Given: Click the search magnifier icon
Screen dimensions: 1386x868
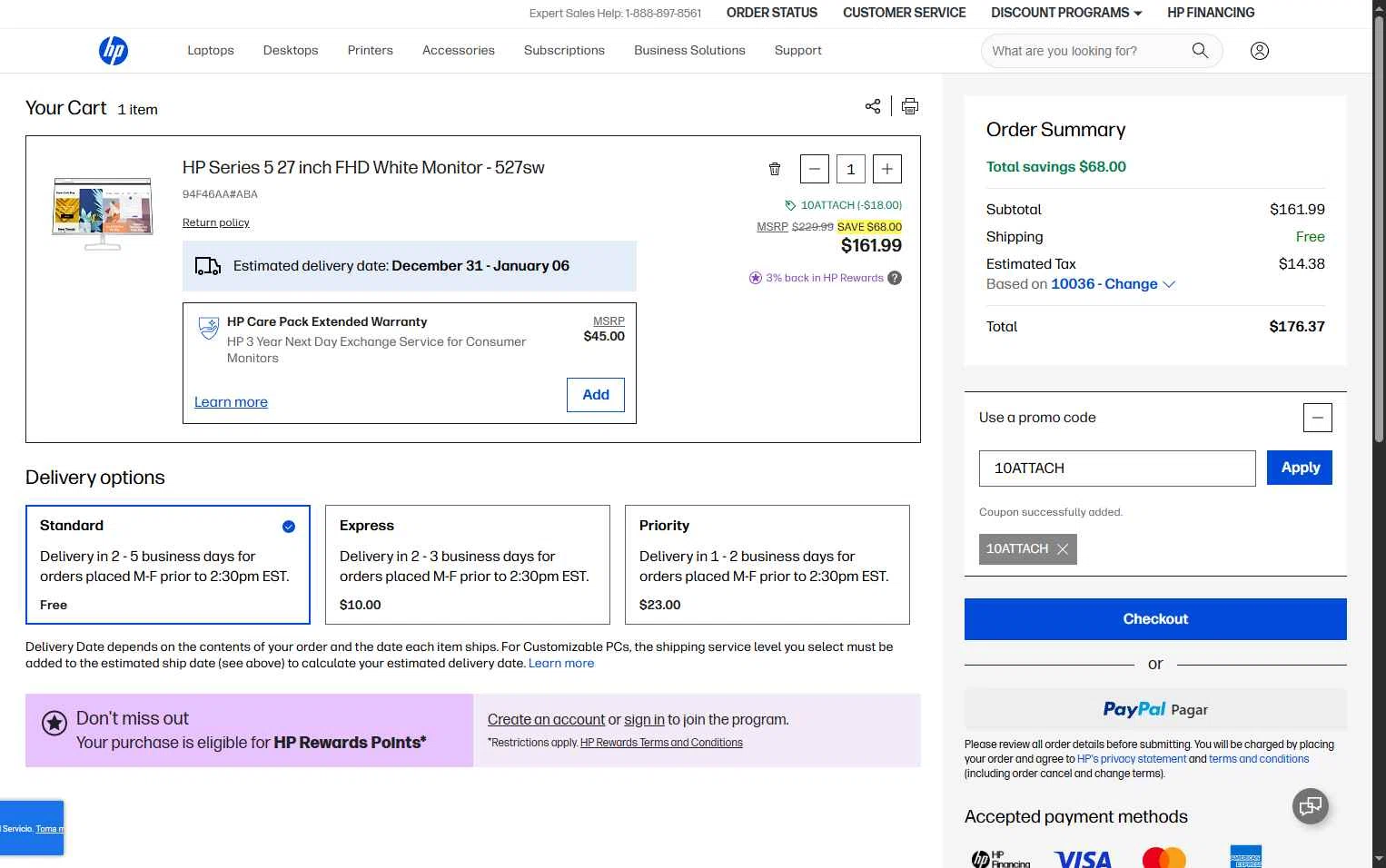Looking at the screenshot, I should click(1200, 51).
